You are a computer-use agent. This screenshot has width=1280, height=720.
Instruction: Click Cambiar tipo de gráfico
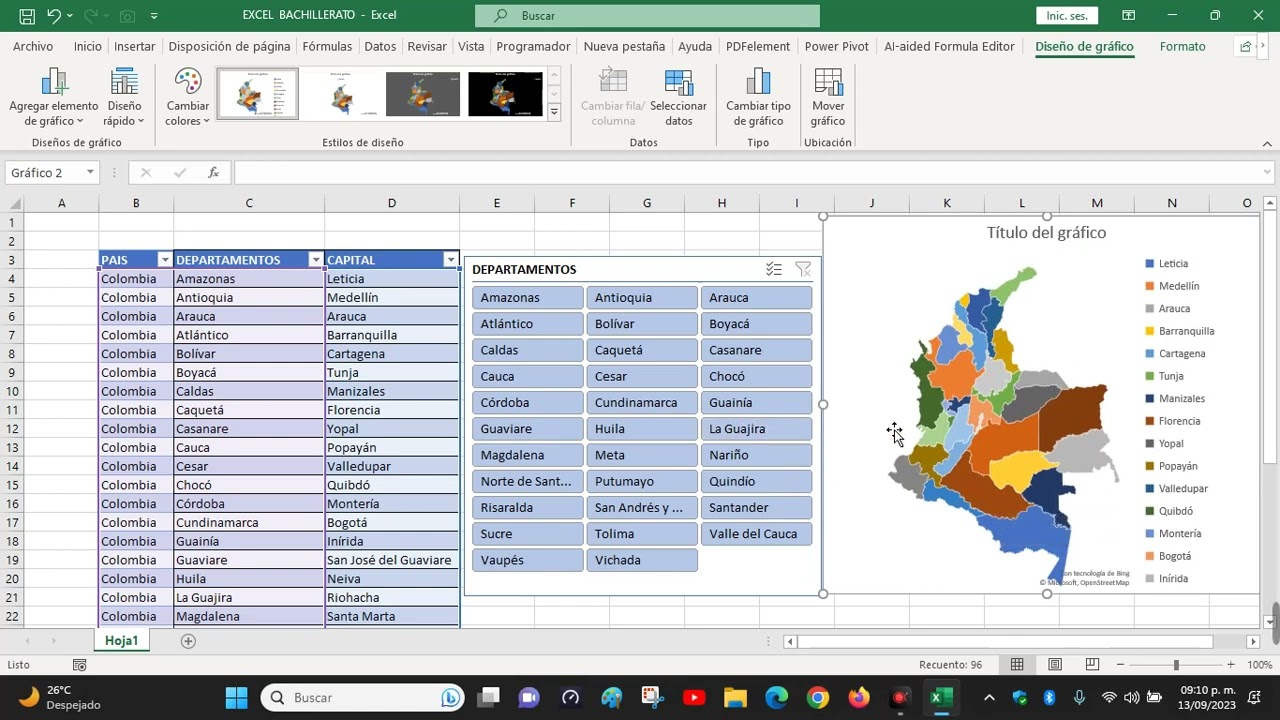click(x=758, y=98)
